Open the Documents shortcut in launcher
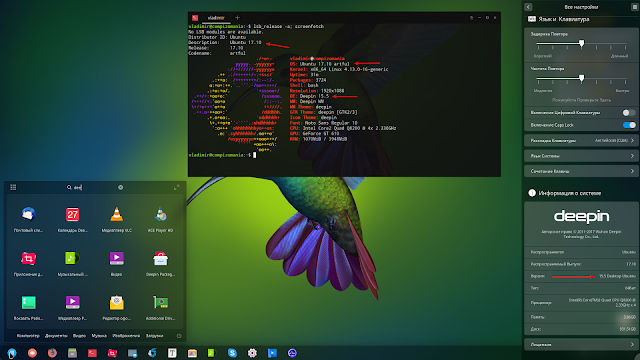Screen dimensions: 640x360 [x=56, y=336]
